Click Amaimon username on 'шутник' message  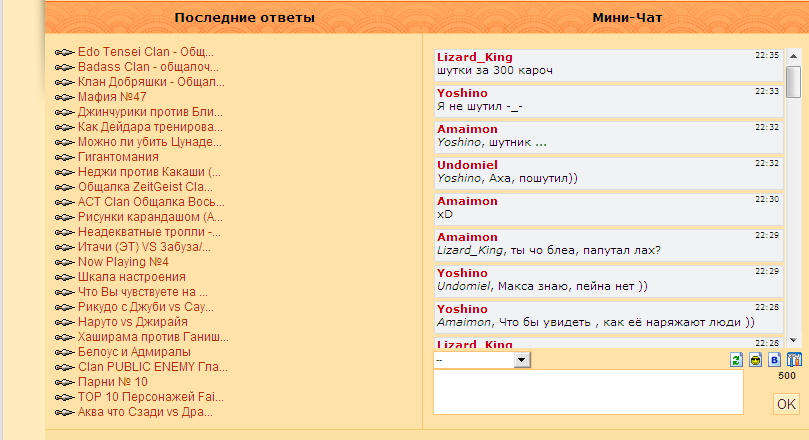(x=467, y=129)
